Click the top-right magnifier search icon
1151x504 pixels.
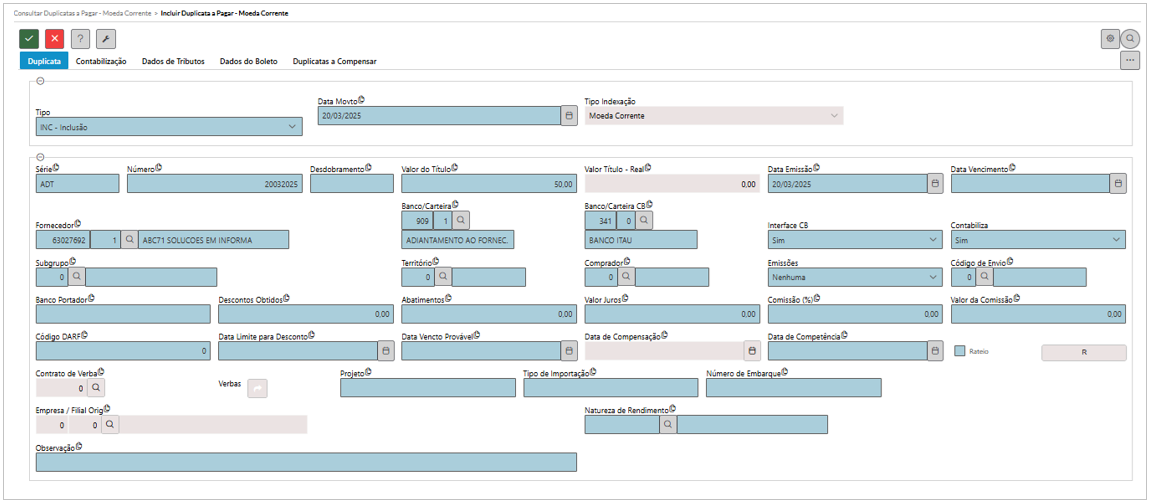[1130, 39]
